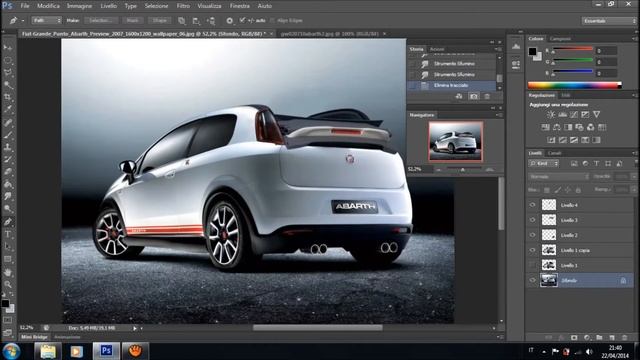Hide the Livello 2 layer
This screenshot has width=640, height=360.
(532, 235)
